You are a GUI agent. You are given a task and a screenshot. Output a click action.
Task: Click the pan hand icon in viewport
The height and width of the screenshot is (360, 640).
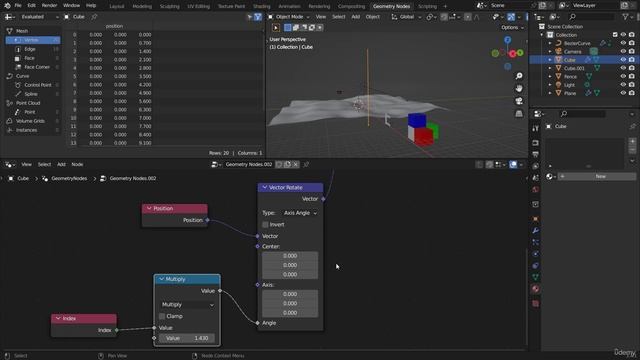click(x=519, y=88)
